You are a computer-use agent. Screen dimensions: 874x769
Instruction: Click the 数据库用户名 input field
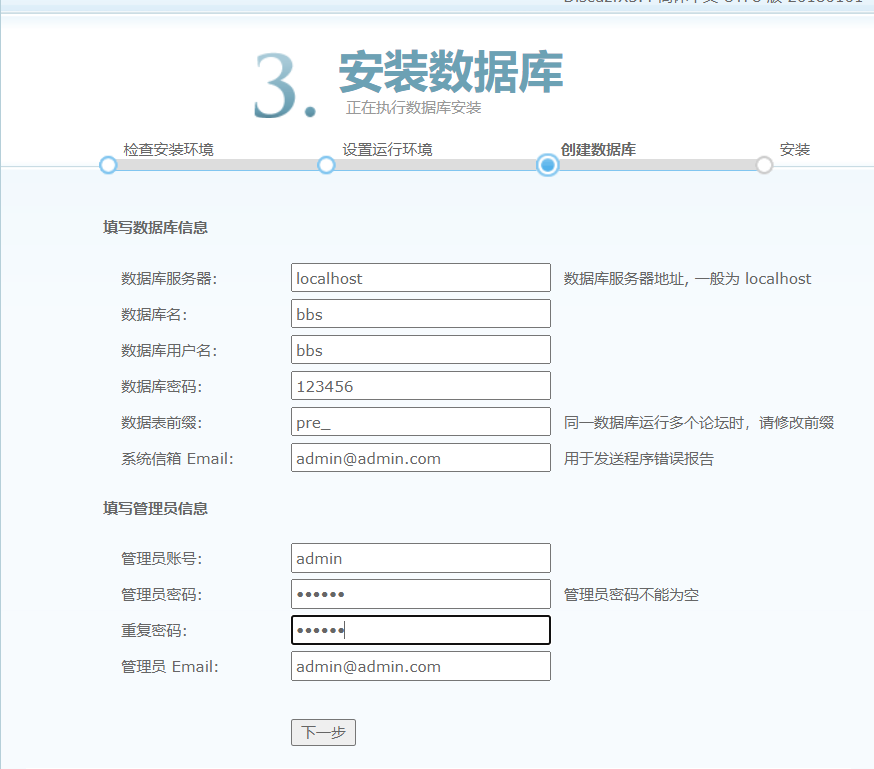[x=420, y=349]
